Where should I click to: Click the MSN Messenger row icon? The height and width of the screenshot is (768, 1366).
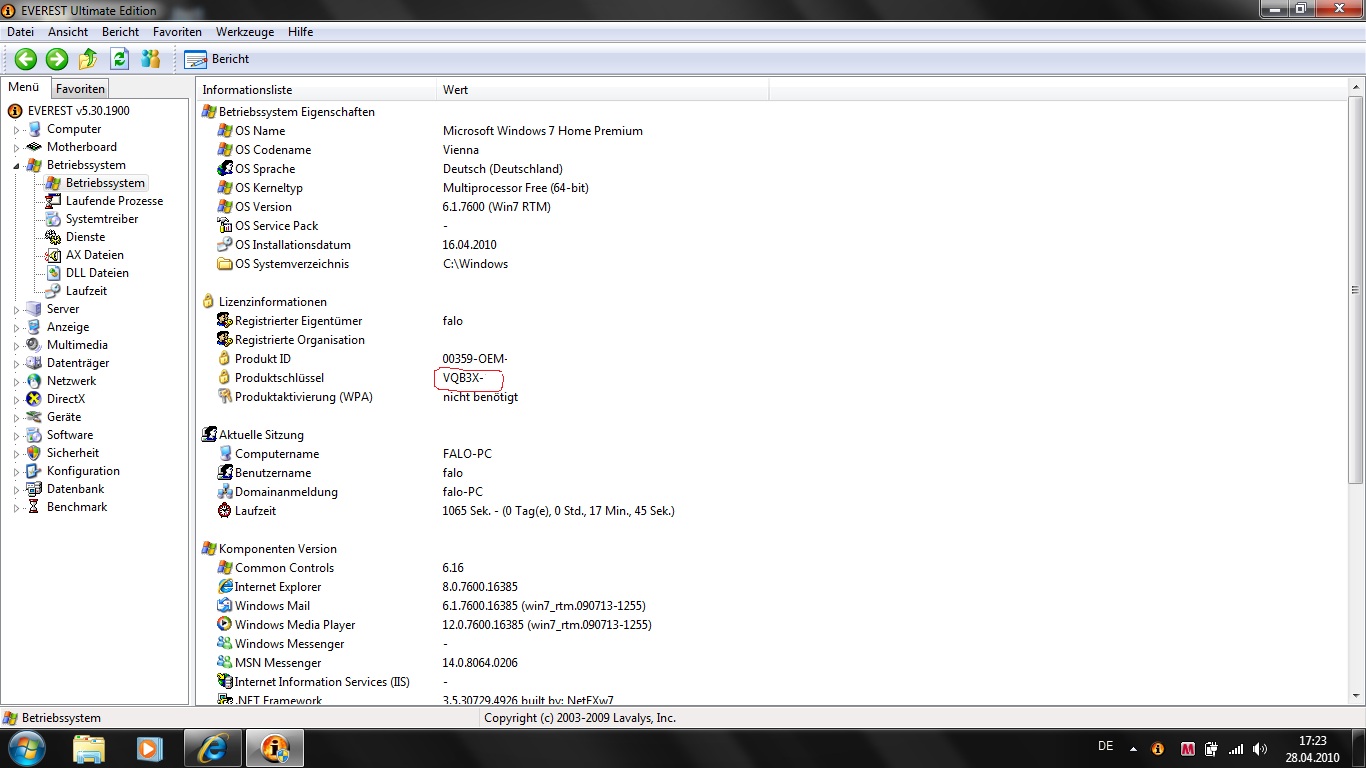click(225, 663)
